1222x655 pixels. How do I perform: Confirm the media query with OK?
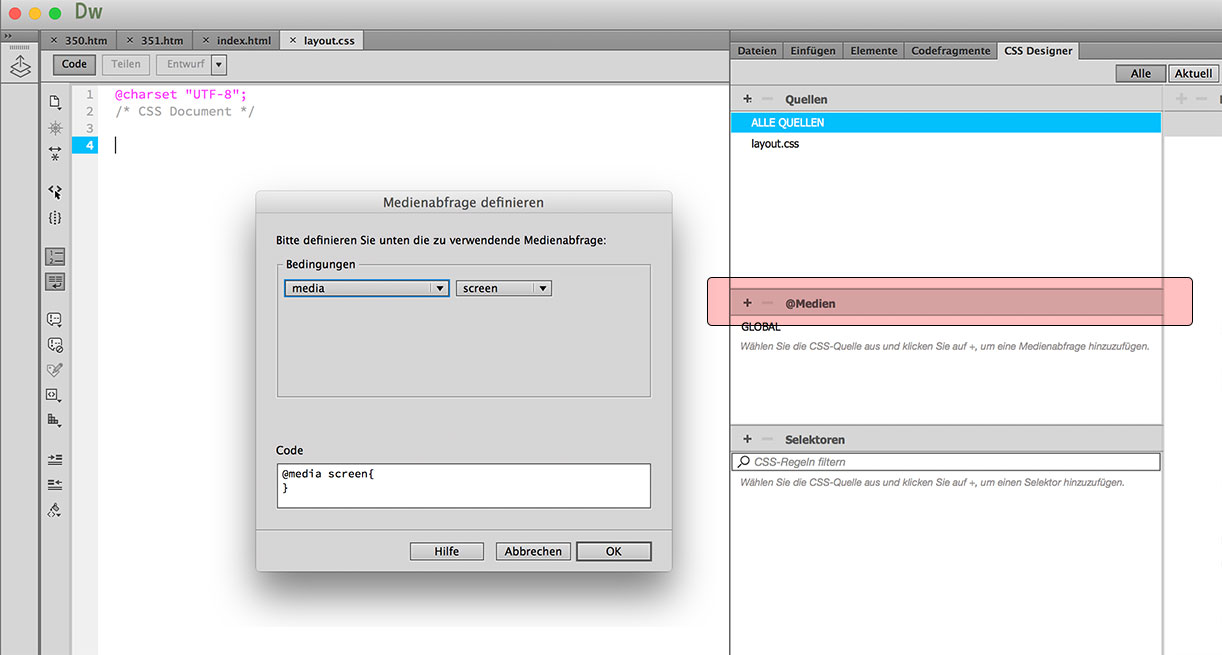(613, 551)
